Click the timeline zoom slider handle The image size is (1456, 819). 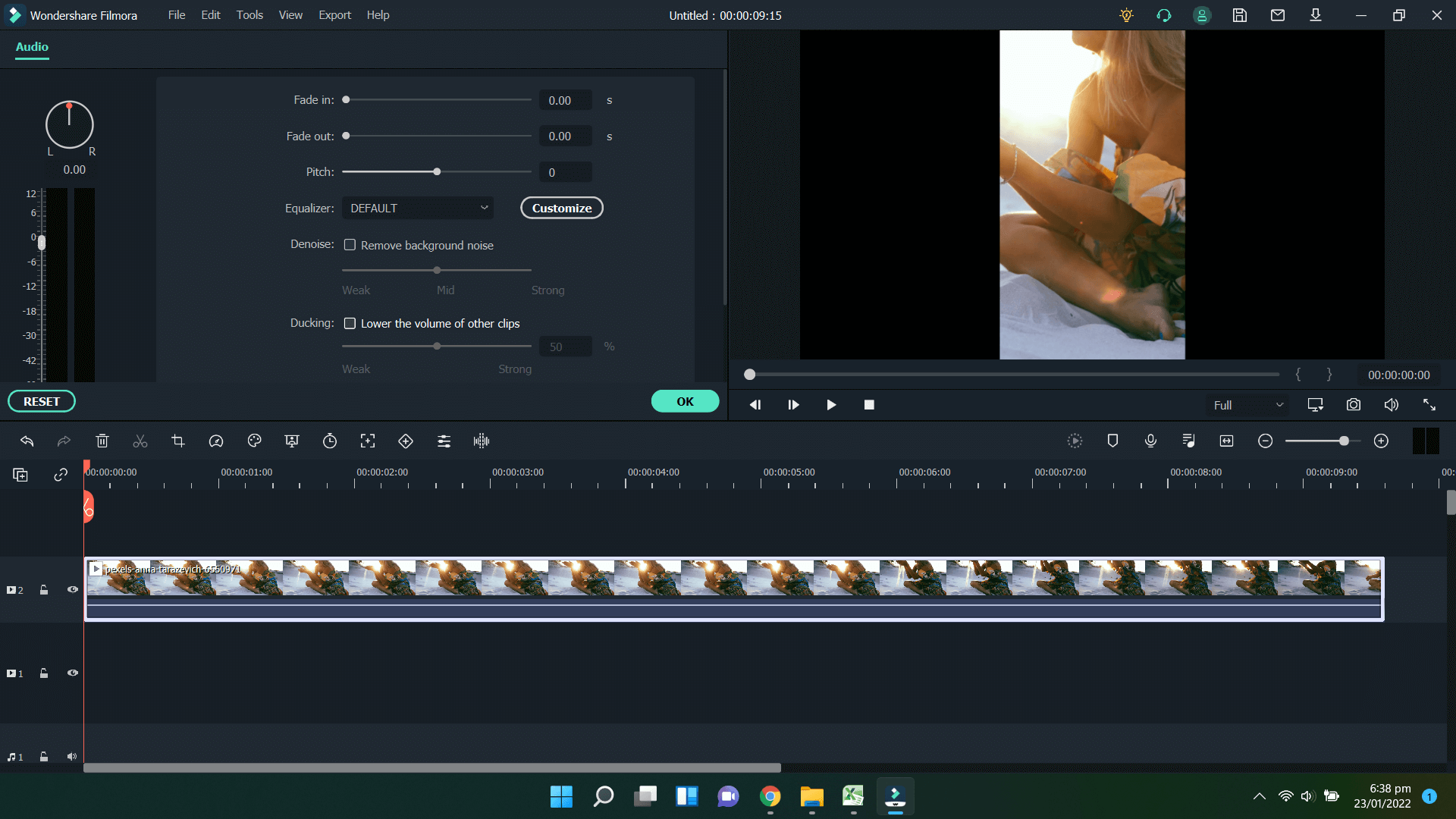tap(1344, 441)
